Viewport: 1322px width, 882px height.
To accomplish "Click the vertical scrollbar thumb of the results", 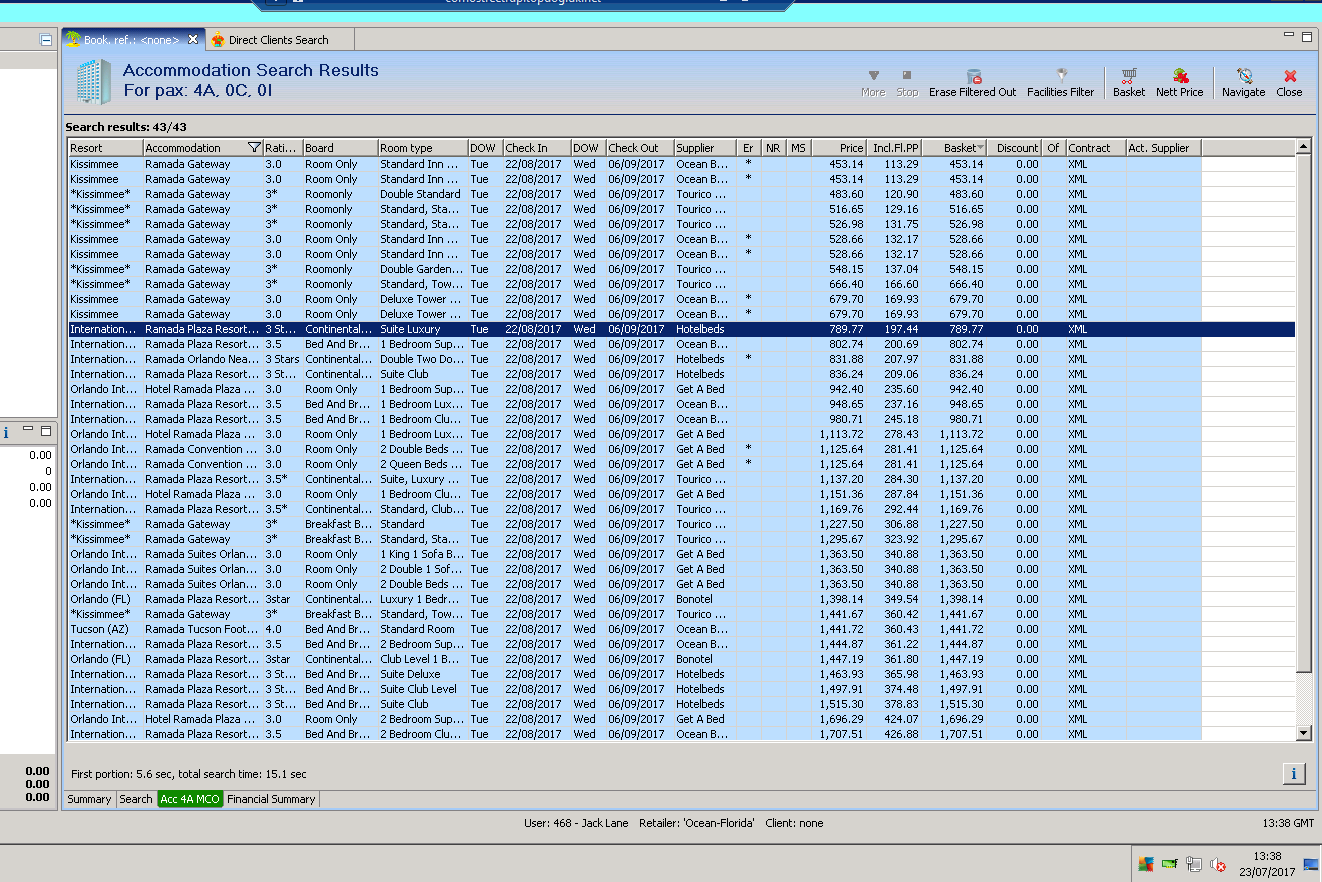I will pyautogui.click(x=1303, y=413).
